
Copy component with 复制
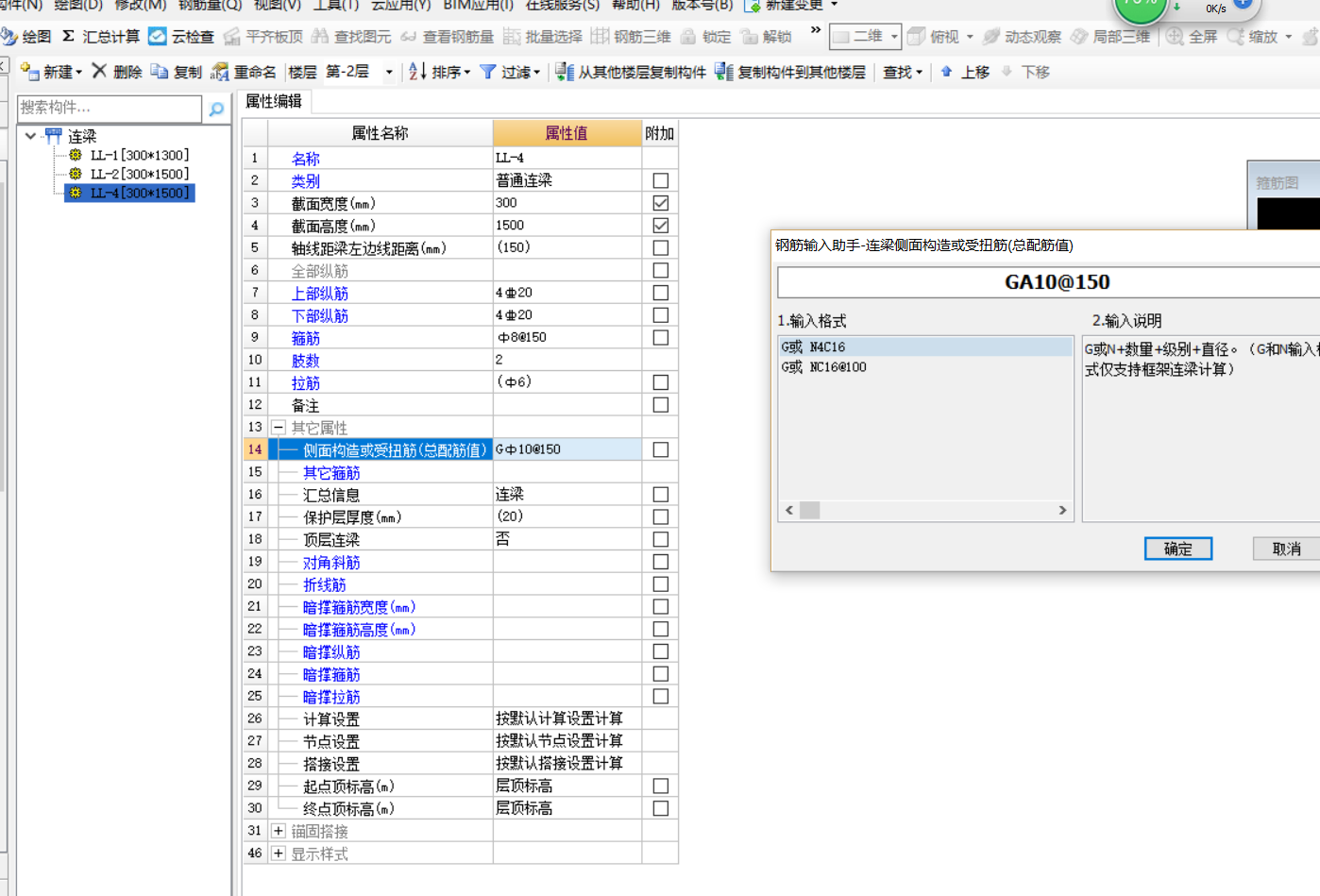click(177, 72)
